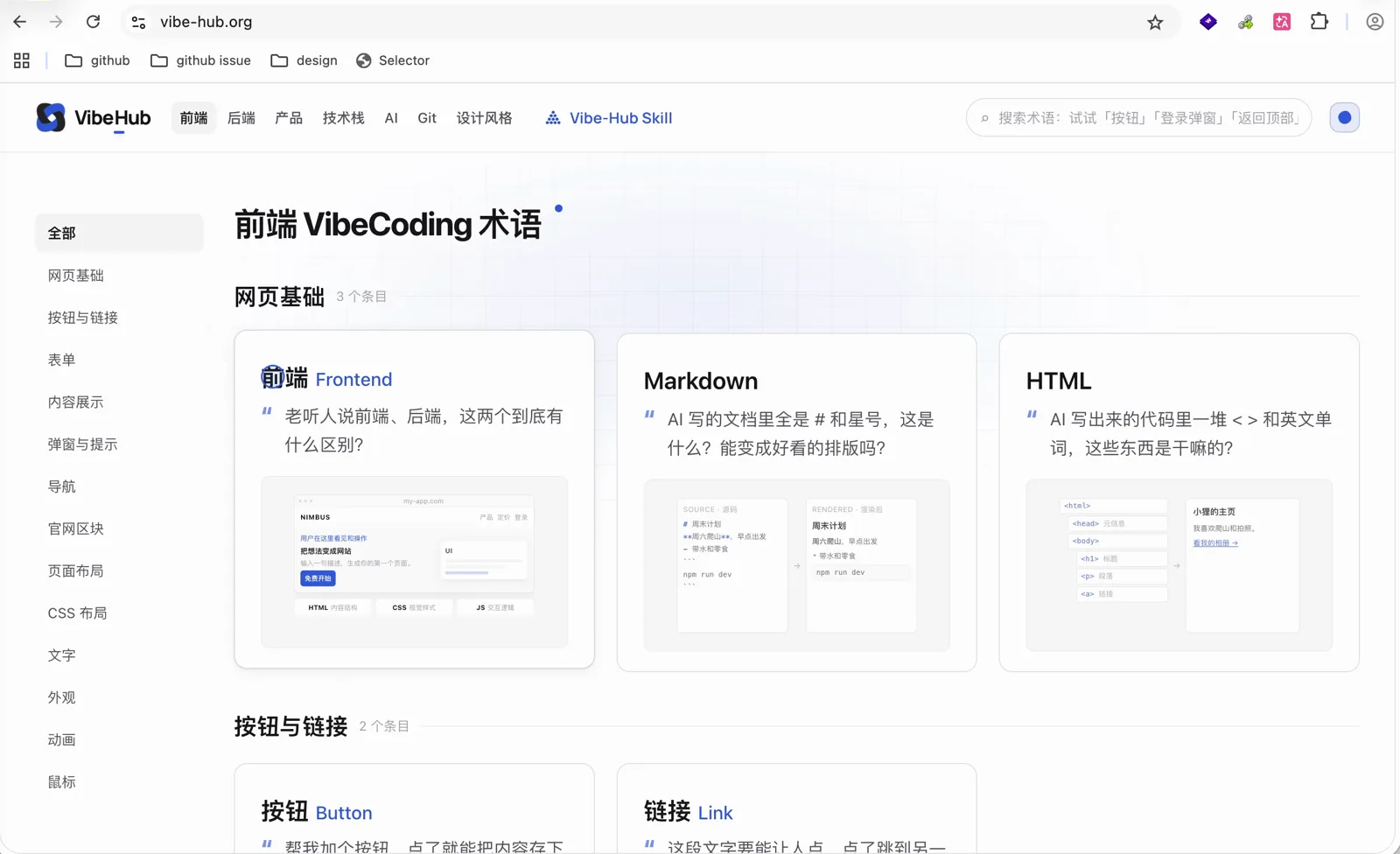The width and height of the screenshot is (1400, 854).
Task: Click the 按钮与链接 section heading
Action: click(290, 726)
